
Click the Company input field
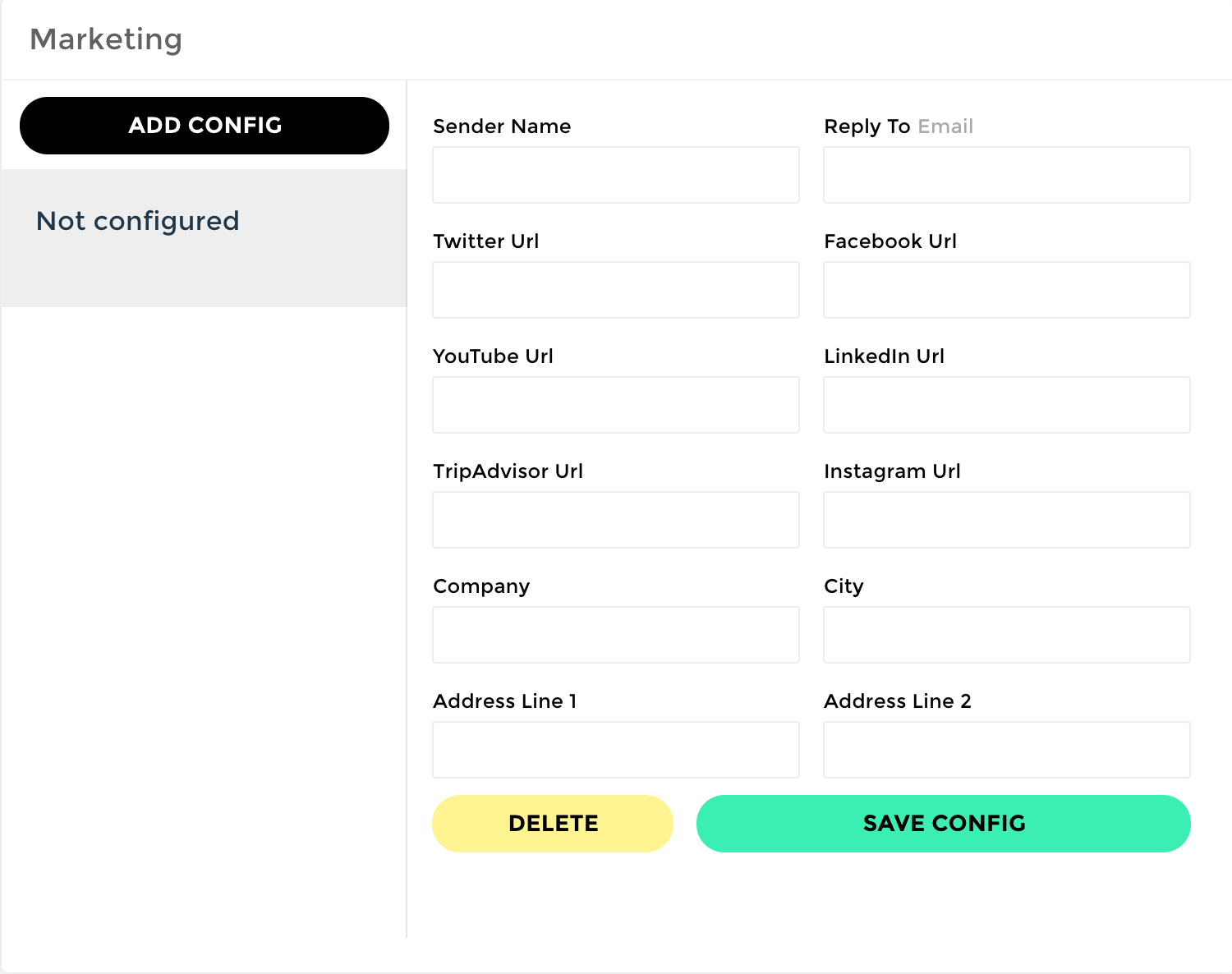(x=615, y=635)
